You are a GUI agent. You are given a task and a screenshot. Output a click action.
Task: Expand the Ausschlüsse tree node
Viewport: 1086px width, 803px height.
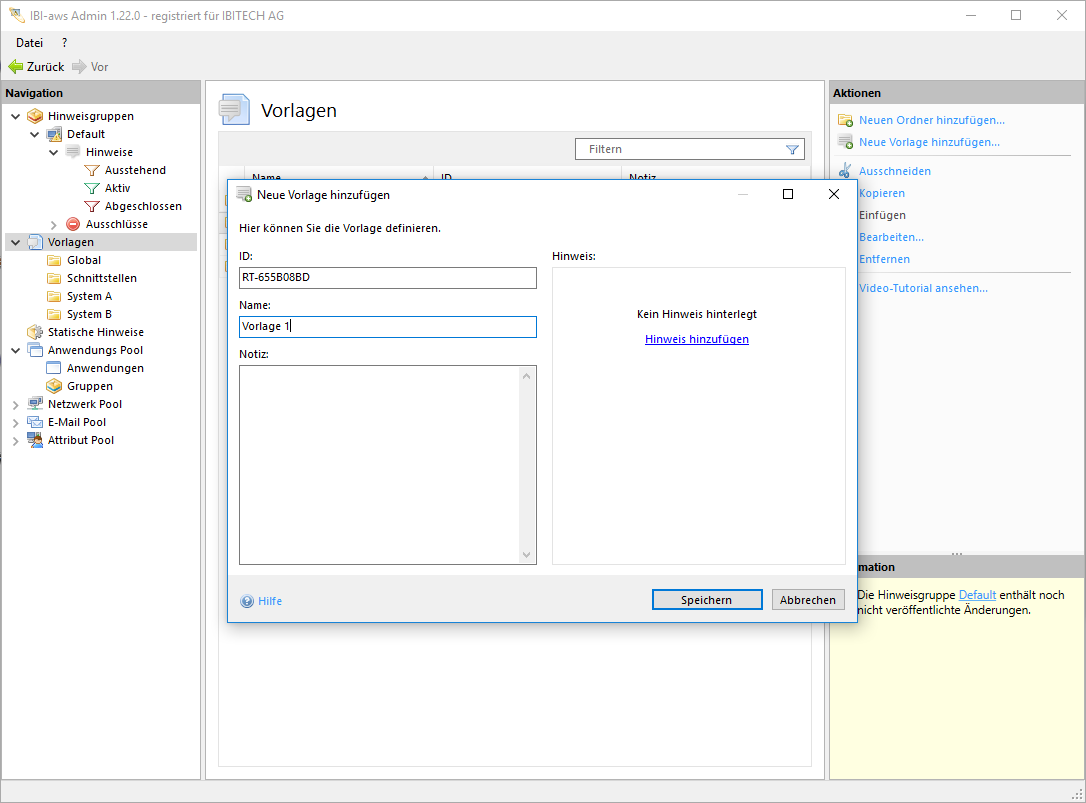[x=54, y=225]
